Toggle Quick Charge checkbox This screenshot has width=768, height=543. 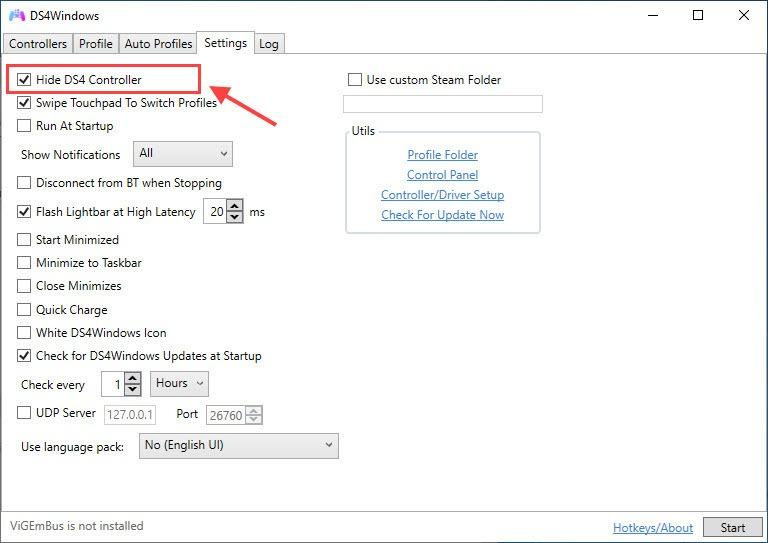click(24, 309)
